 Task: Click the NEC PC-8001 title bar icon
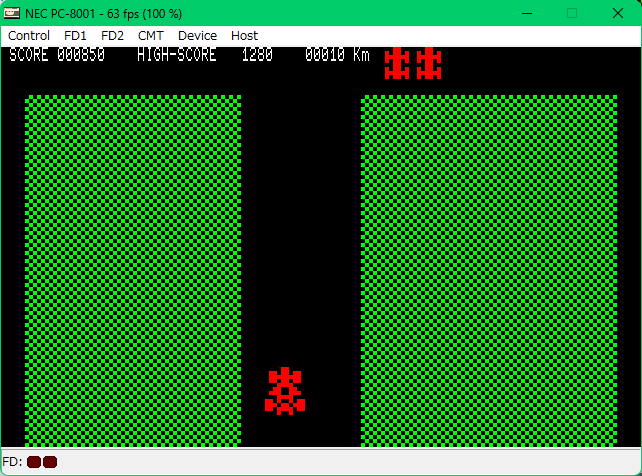click(x=13, y=13)
